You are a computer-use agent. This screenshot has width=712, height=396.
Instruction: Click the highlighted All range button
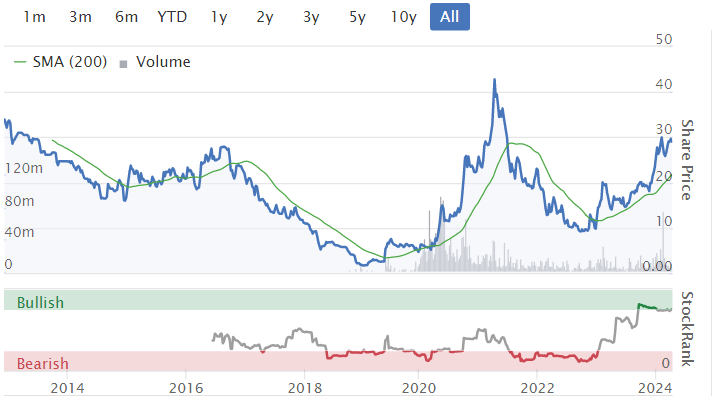click(x=450, y=17)
